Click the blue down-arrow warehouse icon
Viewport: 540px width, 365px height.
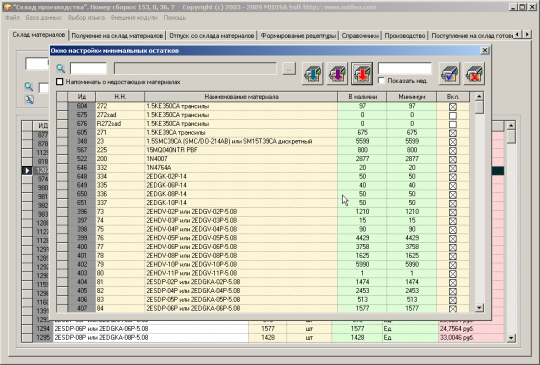pos(312,73)
